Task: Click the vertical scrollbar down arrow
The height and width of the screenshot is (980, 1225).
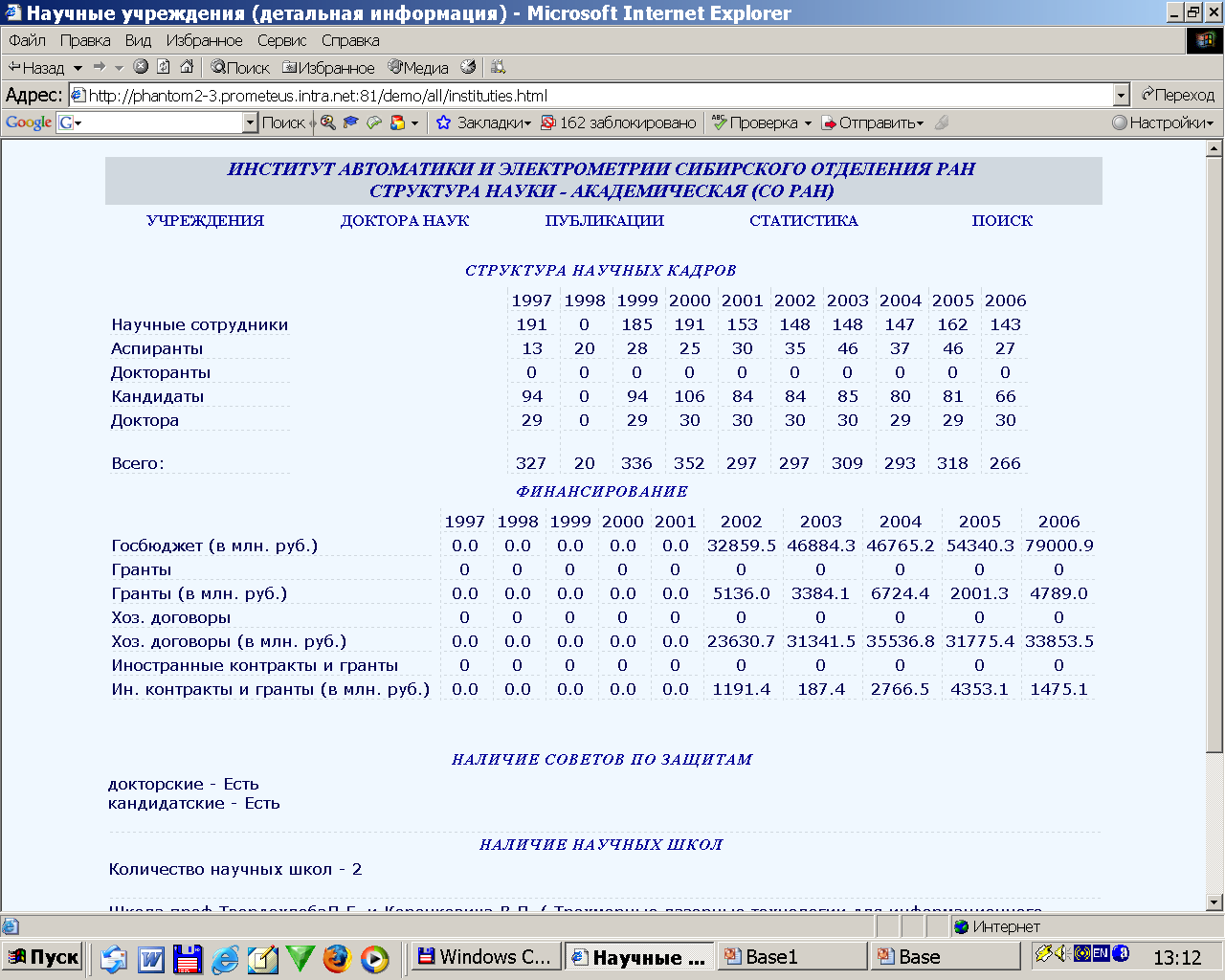Action: pyautogui.click(x=1214, y=902)
